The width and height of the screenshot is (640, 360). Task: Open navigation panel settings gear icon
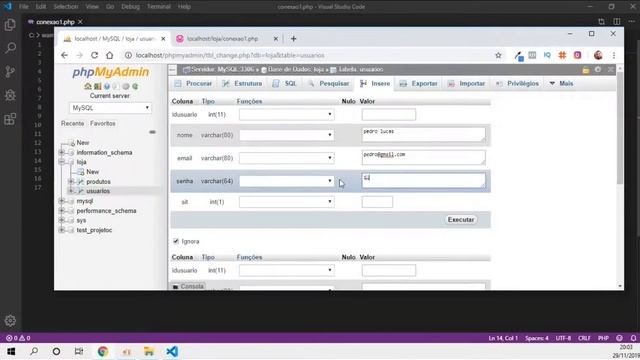tap(126, 86)
